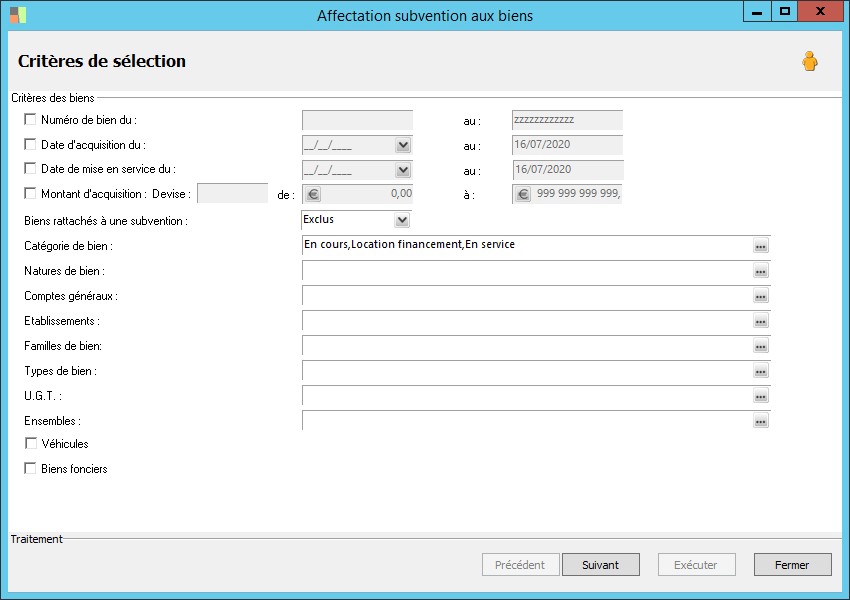Open the Natures de bien ellipsis picker
The height and width of the screenshot is (600, 850).
tap(761, 271)
